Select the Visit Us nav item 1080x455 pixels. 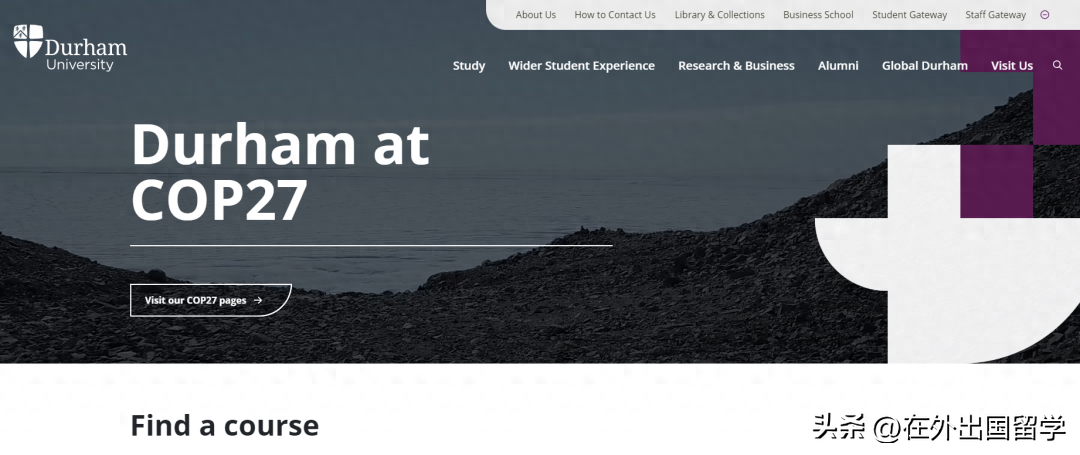click(x=1012, y=65)
